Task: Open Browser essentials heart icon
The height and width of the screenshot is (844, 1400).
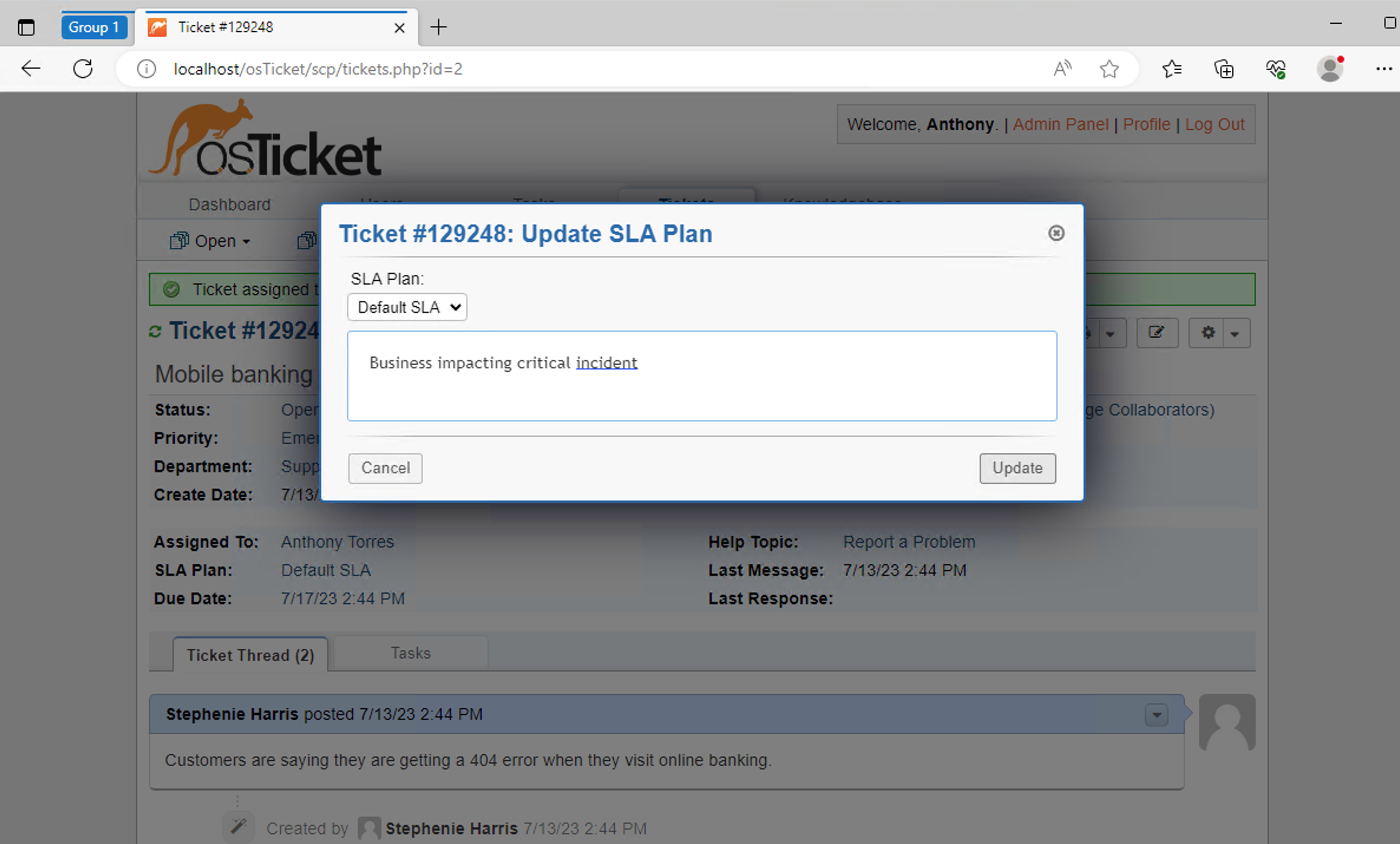Action: 1275,69
